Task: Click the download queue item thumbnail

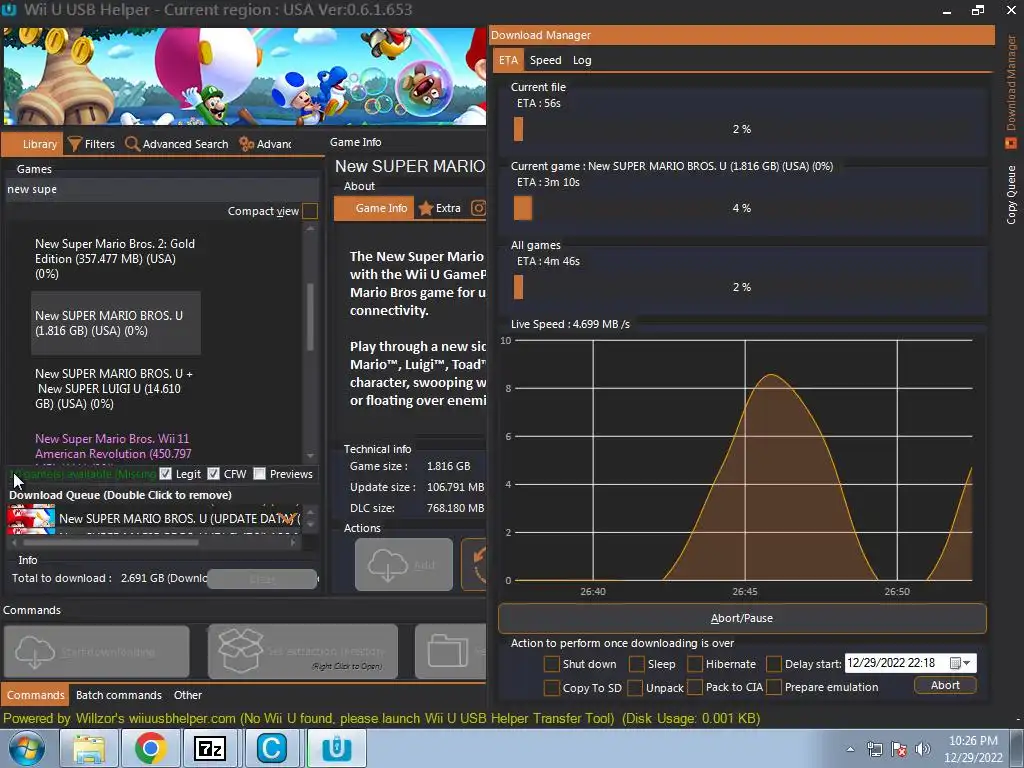Action: [x=31, y=519]
